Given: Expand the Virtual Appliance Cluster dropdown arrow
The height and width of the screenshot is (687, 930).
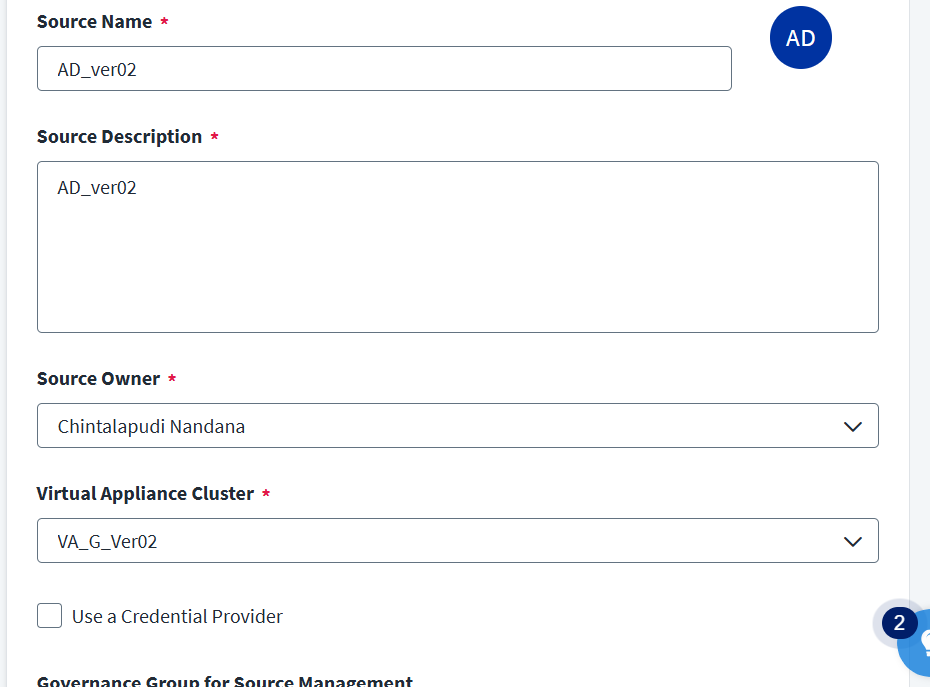Looking at the screenshot, I should [852, 541].
